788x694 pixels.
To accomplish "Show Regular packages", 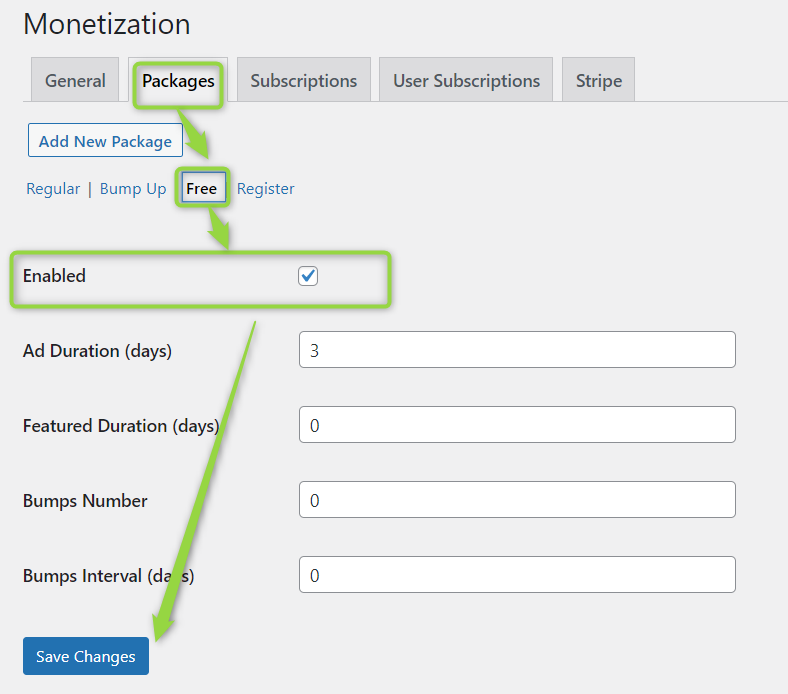I will pyautogui.click(x=53, y=188).
